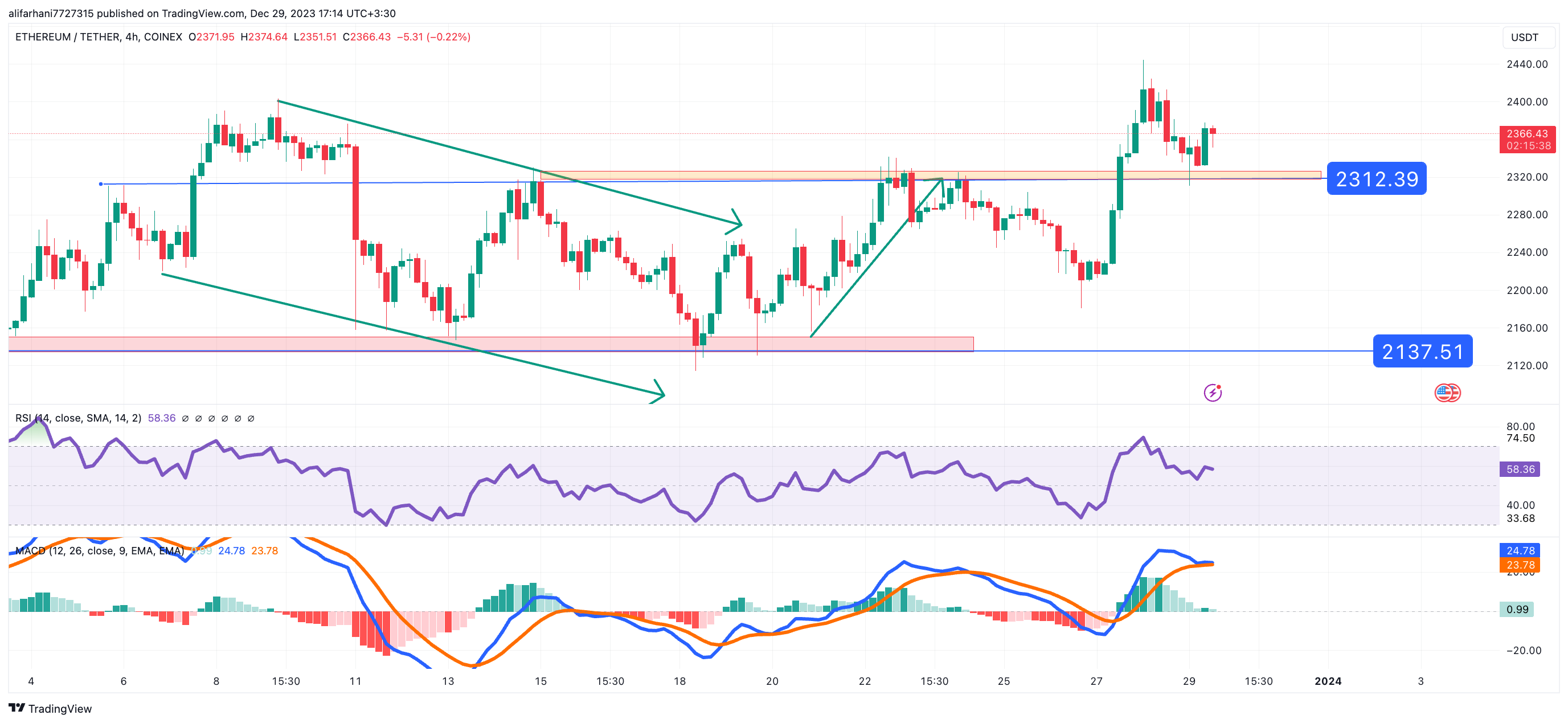Image resolution: width=1568 pixels, height=723 pixels.
Task: Click the purple RSI value tag 58.36
Action: click(1520, 469)
